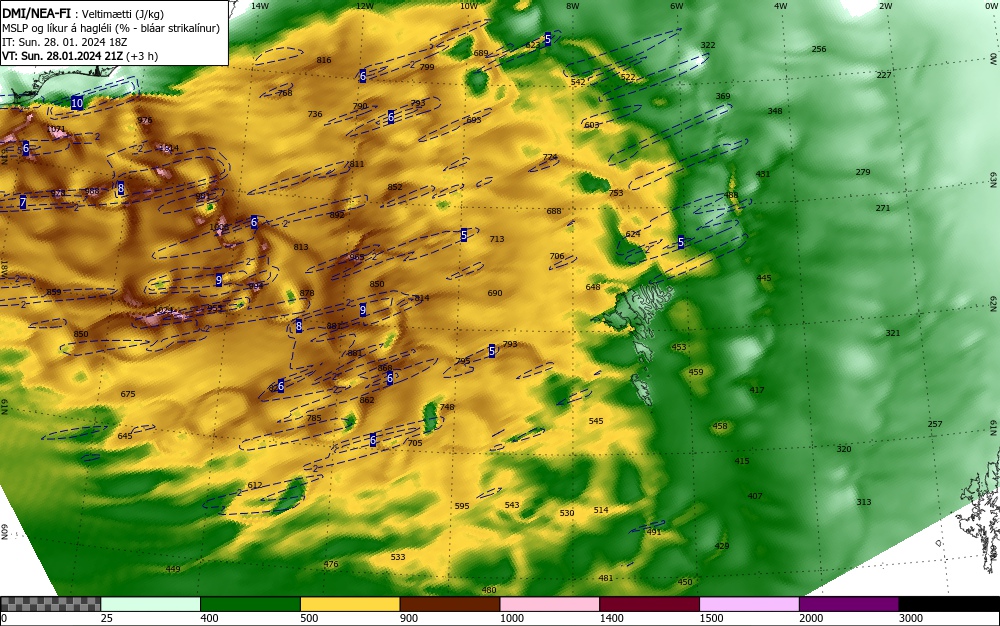Click the 'VT: Sun. 28.01.2024 21Z' line
This screenshot has width=1000, height=626.
click(62, 56)
